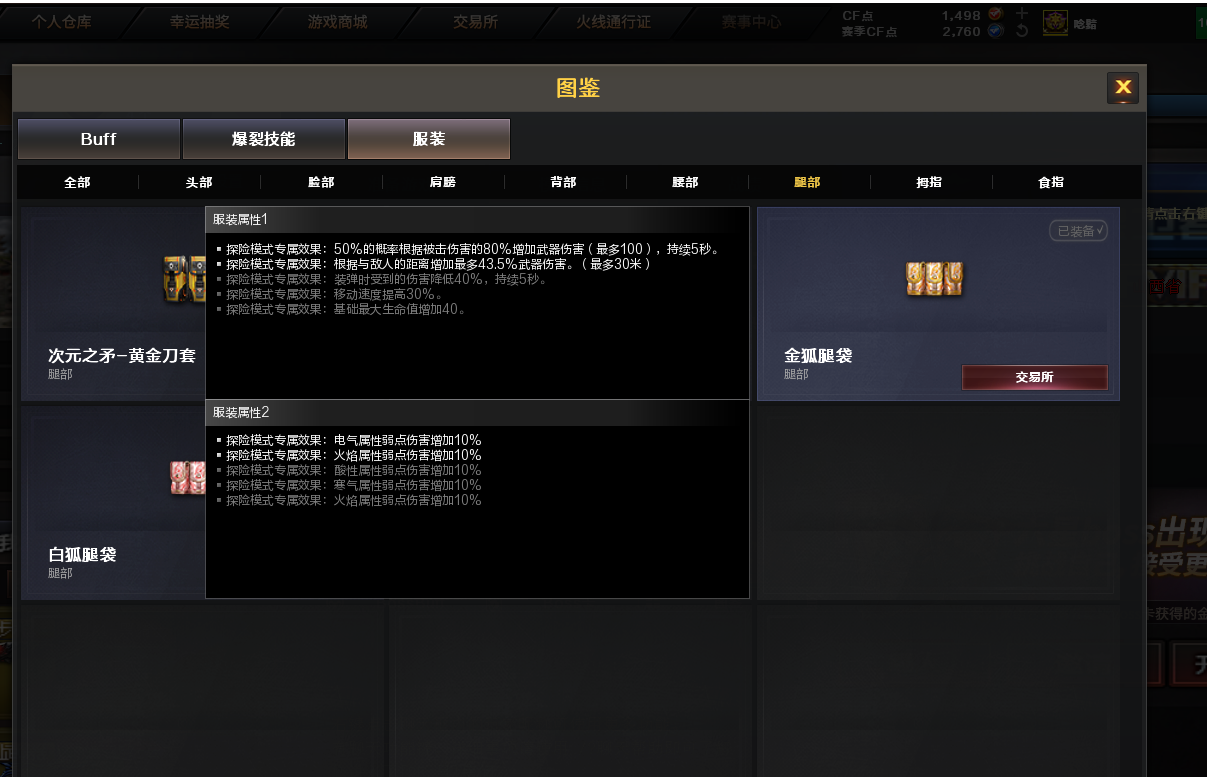Switch to the Buff tab

[x=99, y=139]
